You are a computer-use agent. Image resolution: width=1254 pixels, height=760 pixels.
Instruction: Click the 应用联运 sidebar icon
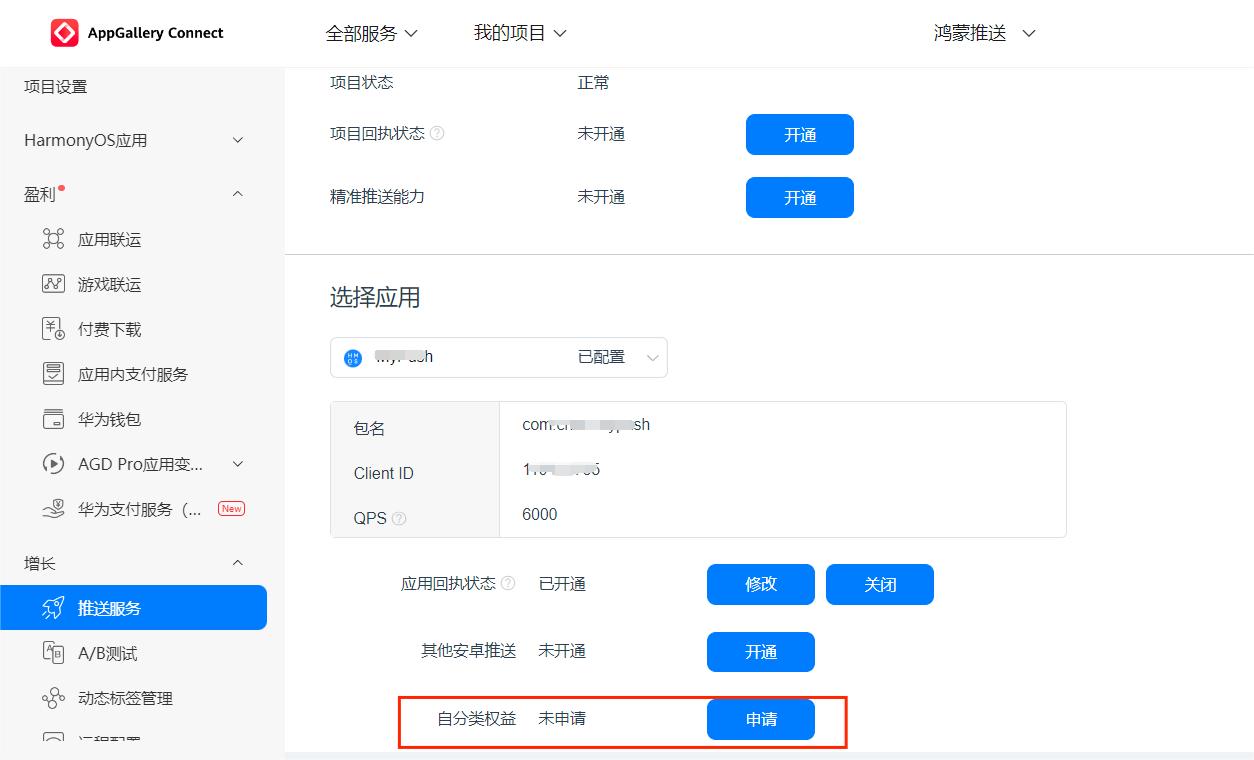[53, 239]
